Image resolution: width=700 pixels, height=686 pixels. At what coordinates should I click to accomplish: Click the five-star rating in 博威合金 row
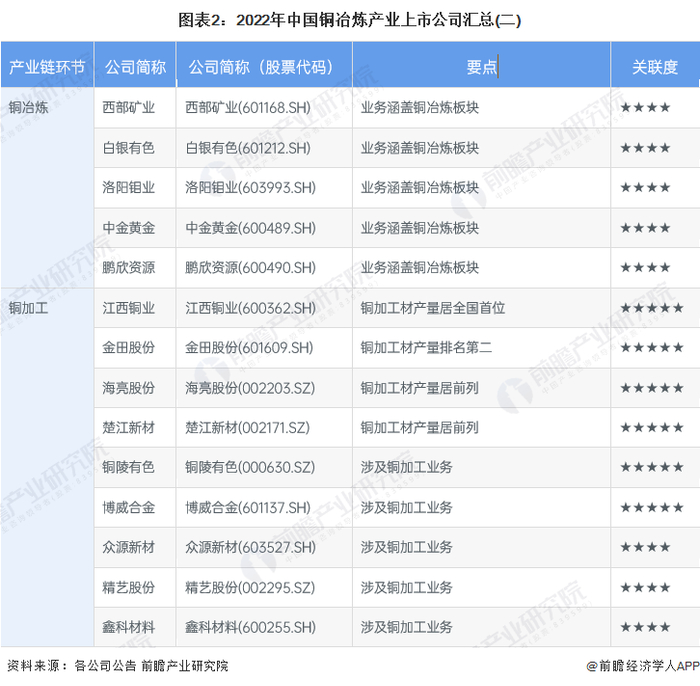tap(652, 507)
